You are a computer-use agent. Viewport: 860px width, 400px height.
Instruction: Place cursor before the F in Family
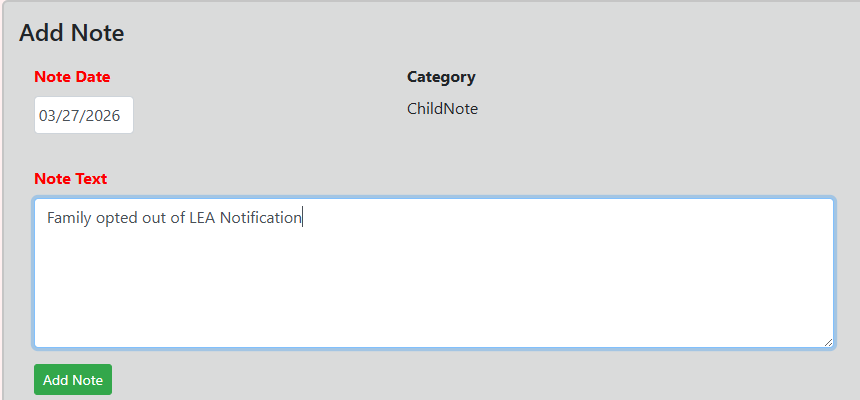click(x=47, y=218)
